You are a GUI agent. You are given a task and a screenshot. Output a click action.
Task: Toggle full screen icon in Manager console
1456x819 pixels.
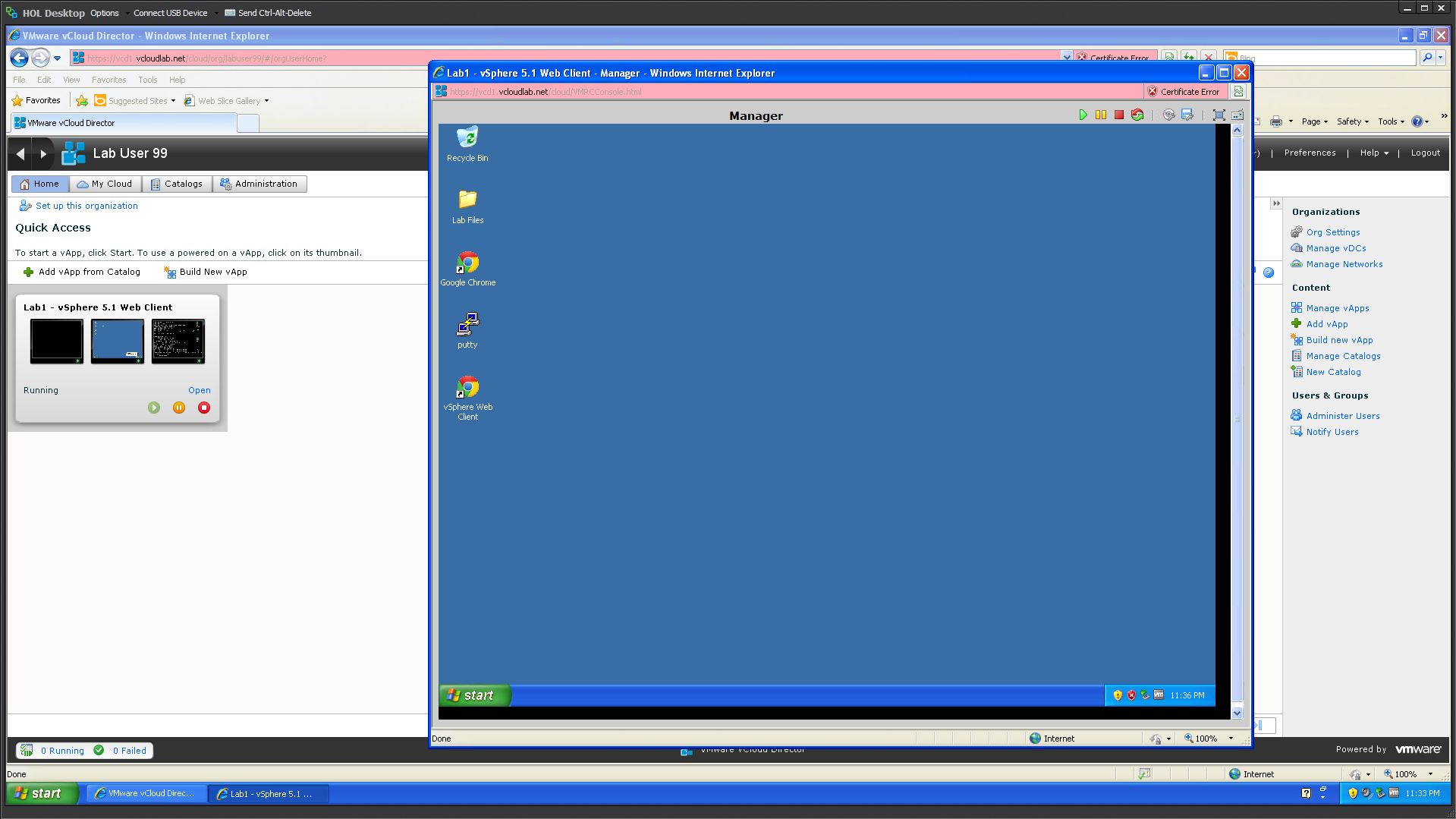[x=1219, y=115]
